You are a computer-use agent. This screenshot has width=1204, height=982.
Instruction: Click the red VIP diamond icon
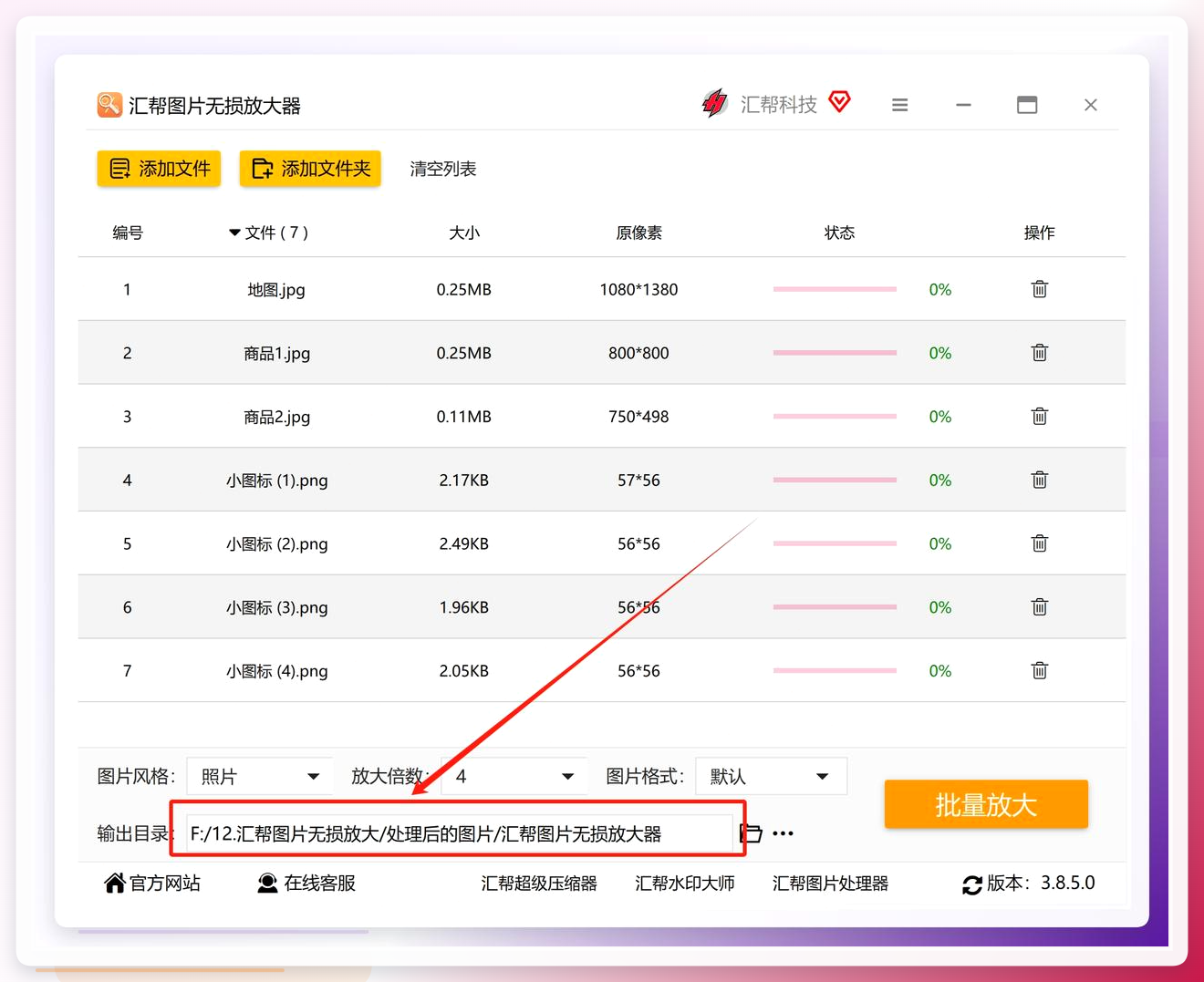pyautogui.click(x=839, y=102)
